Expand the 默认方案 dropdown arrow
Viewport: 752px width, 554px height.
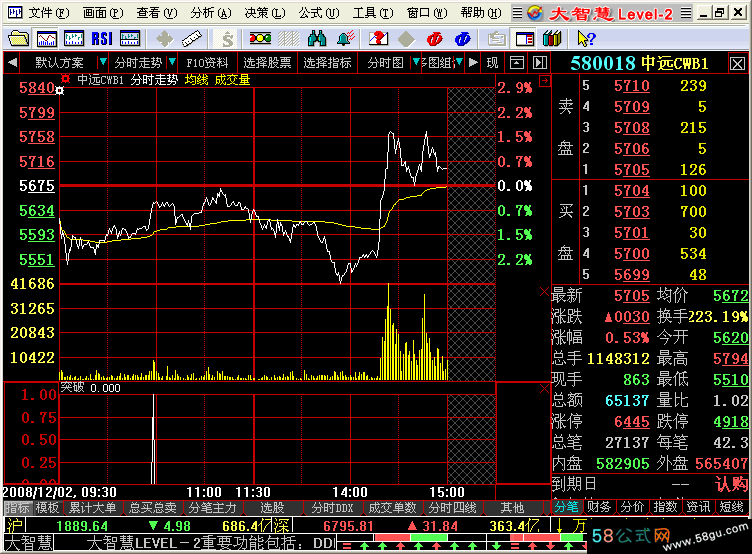[102, 62]
